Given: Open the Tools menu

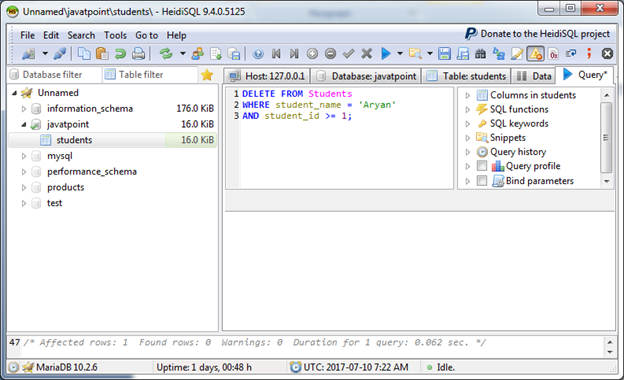Looking at the screenshot, I should [x=115, y=35].
